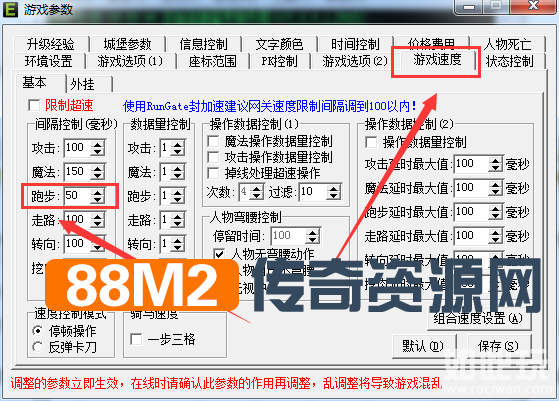
Task: Enable 一步三格 checkbox
Action: tap(136, 339)
